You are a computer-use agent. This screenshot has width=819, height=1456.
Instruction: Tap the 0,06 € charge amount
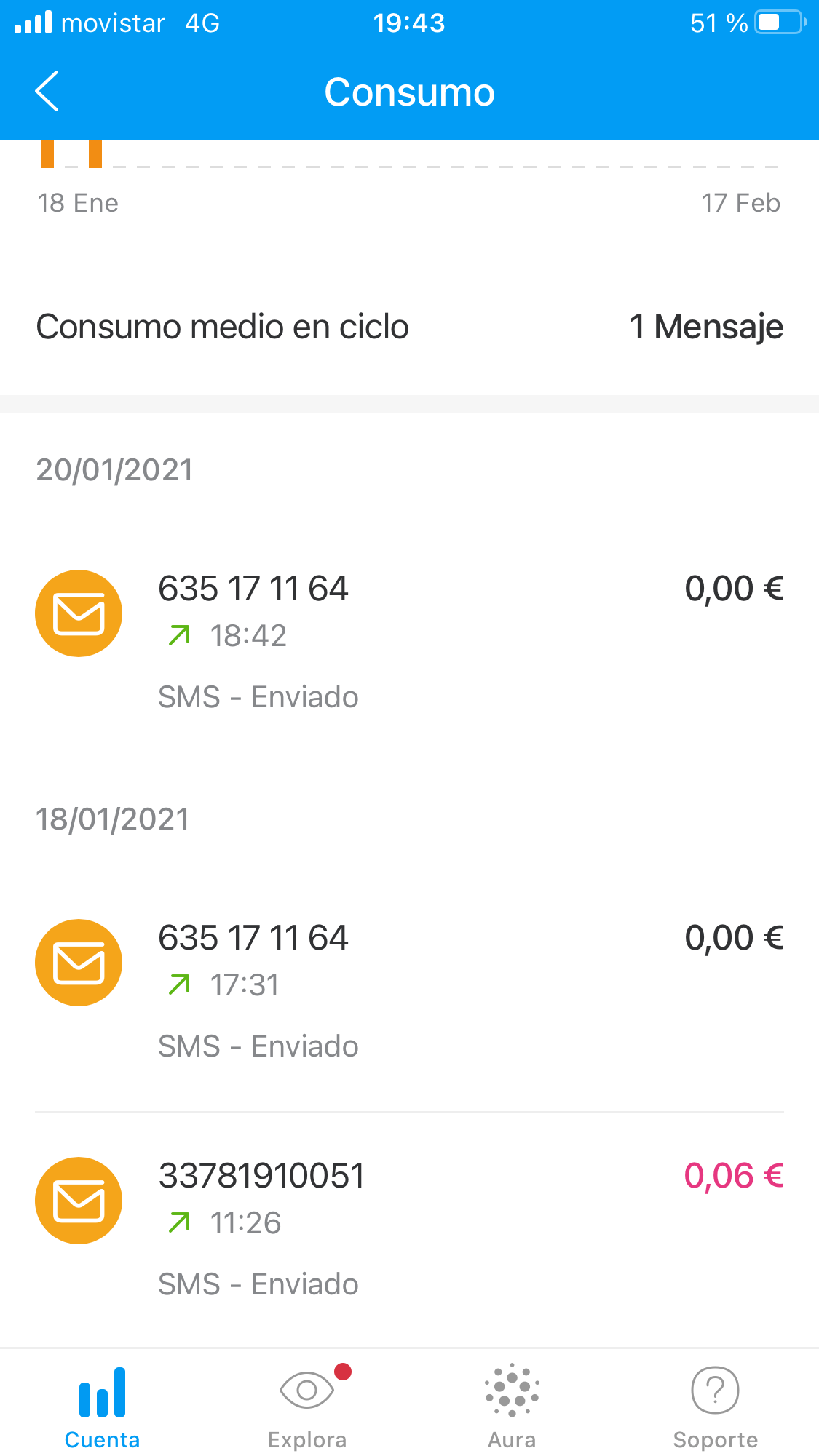[x=734, y=1176]
